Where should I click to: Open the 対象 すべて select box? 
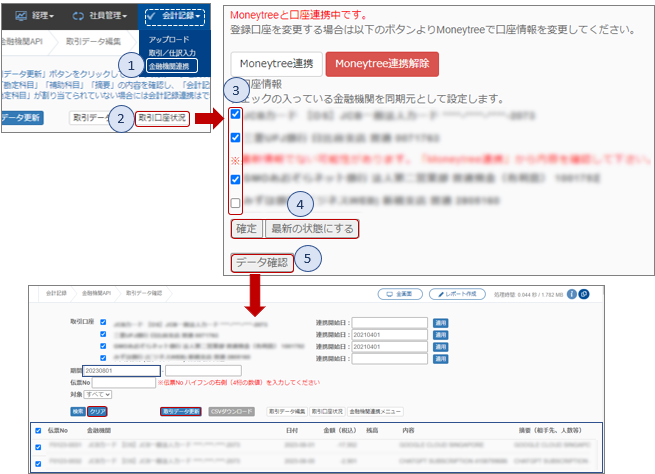click(x=98, y=394)
